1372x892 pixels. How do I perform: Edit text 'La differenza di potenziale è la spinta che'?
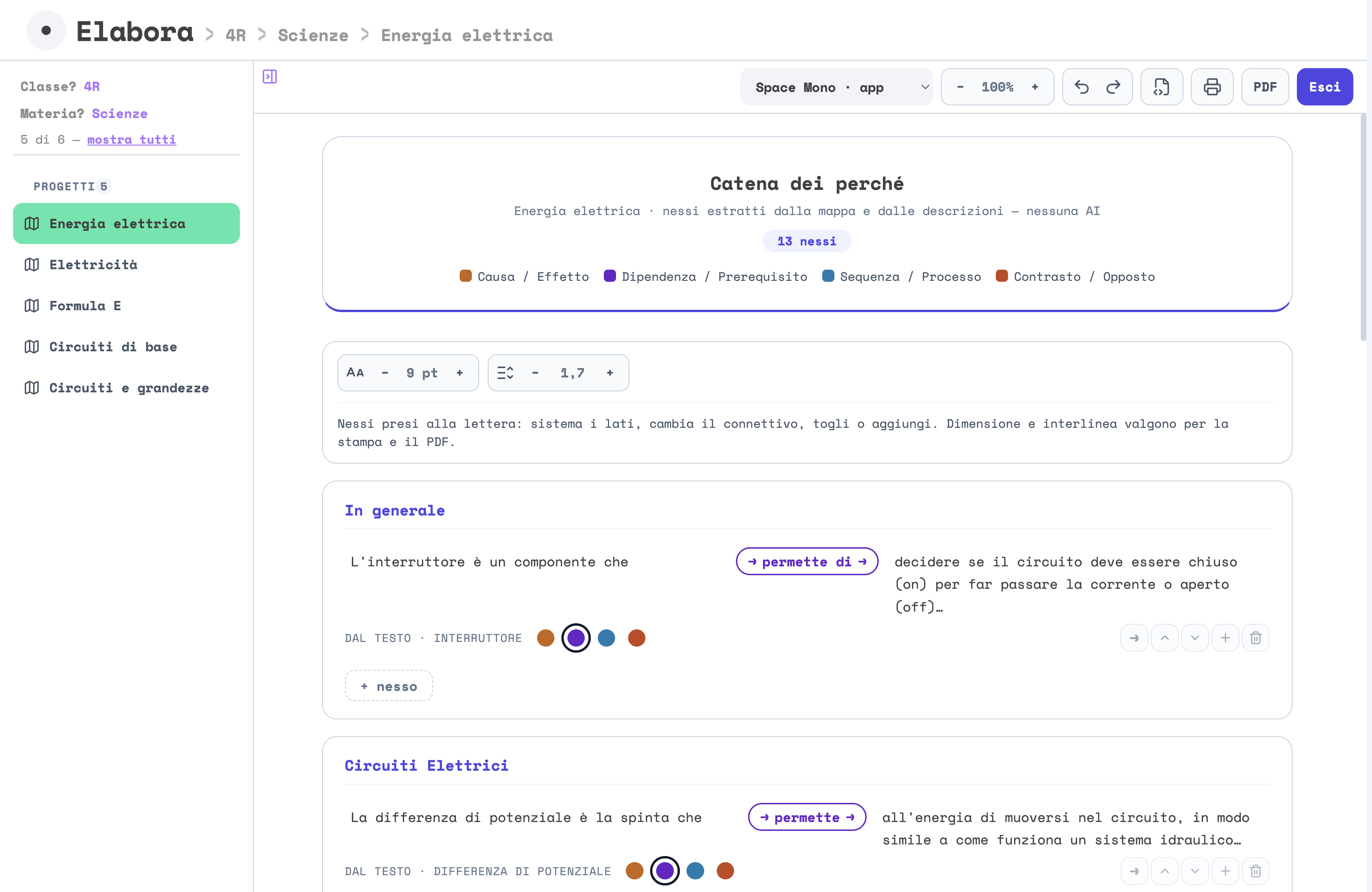(526, 817)
